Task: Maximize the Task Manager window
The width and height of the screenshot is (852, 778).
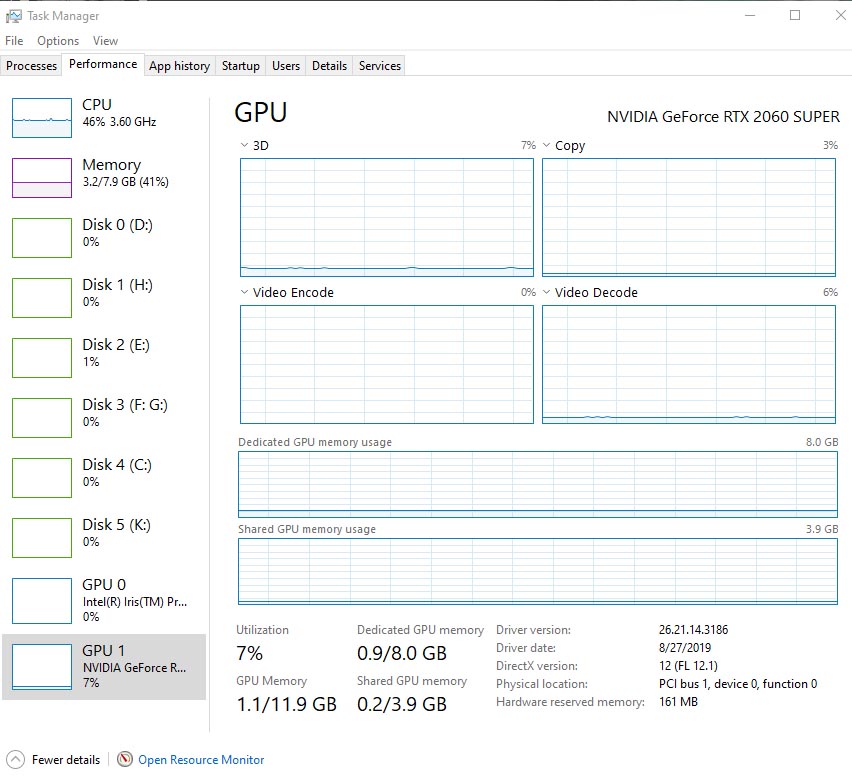Action: pyautogui.click(x=795, y=15)
